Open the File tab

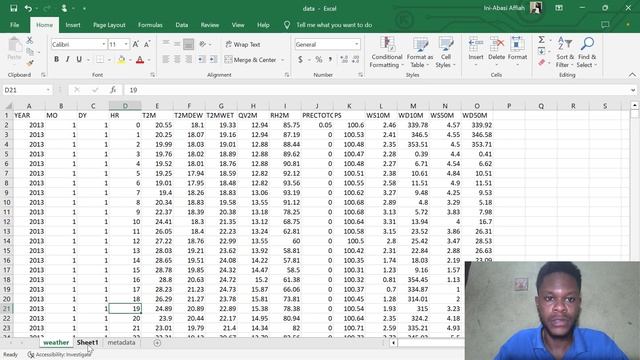[15, 25]
